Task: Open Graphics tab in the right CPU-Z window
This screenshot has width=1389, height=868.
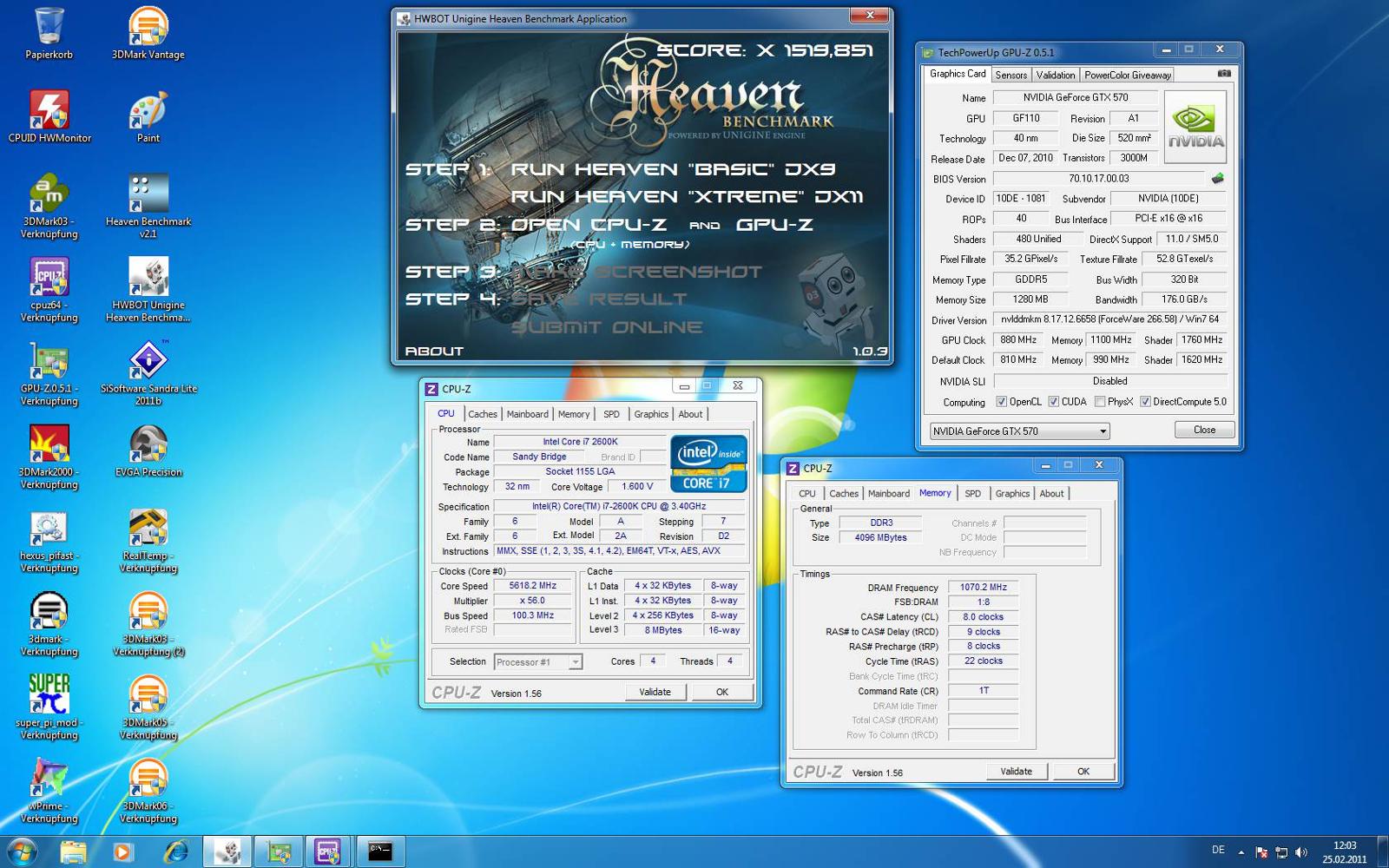Action: click(1012, 493)
